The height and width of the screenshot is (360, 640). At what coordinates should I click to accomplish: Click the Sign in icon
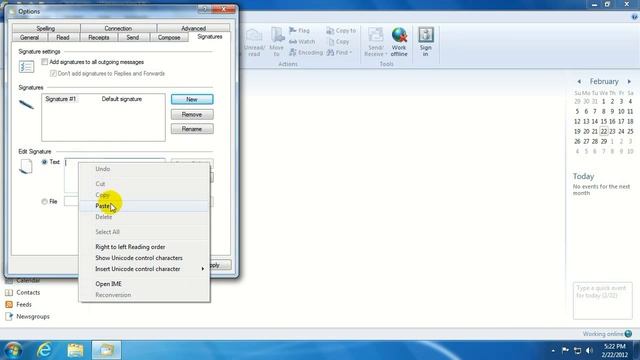pos(426,35)
